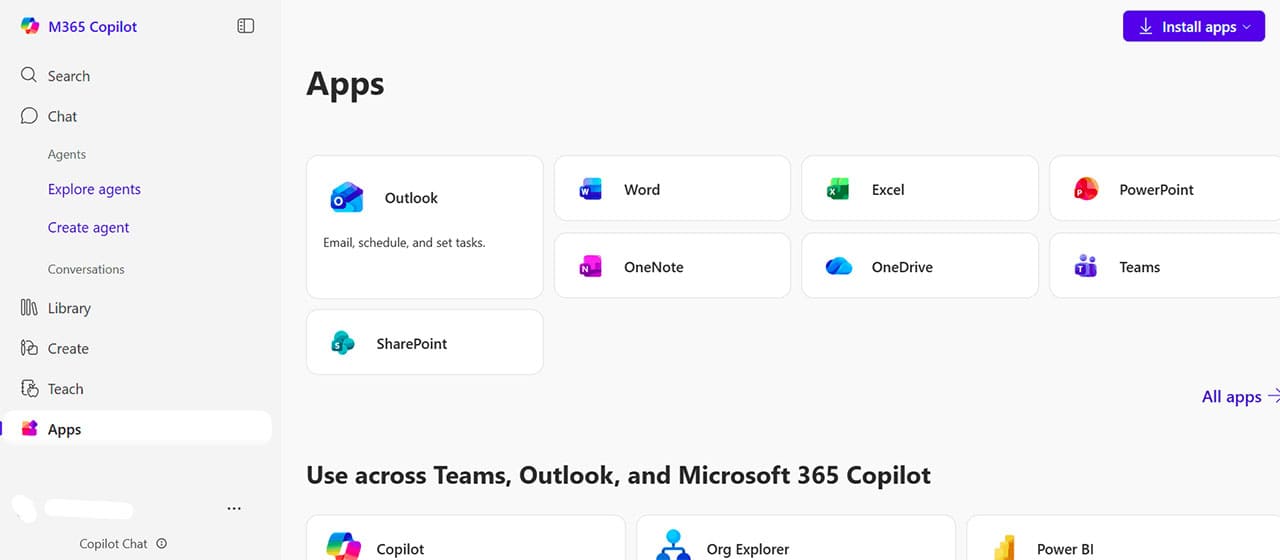Open the Excel app card
Screen dimensions: 1280x560
tap(920, 189)
